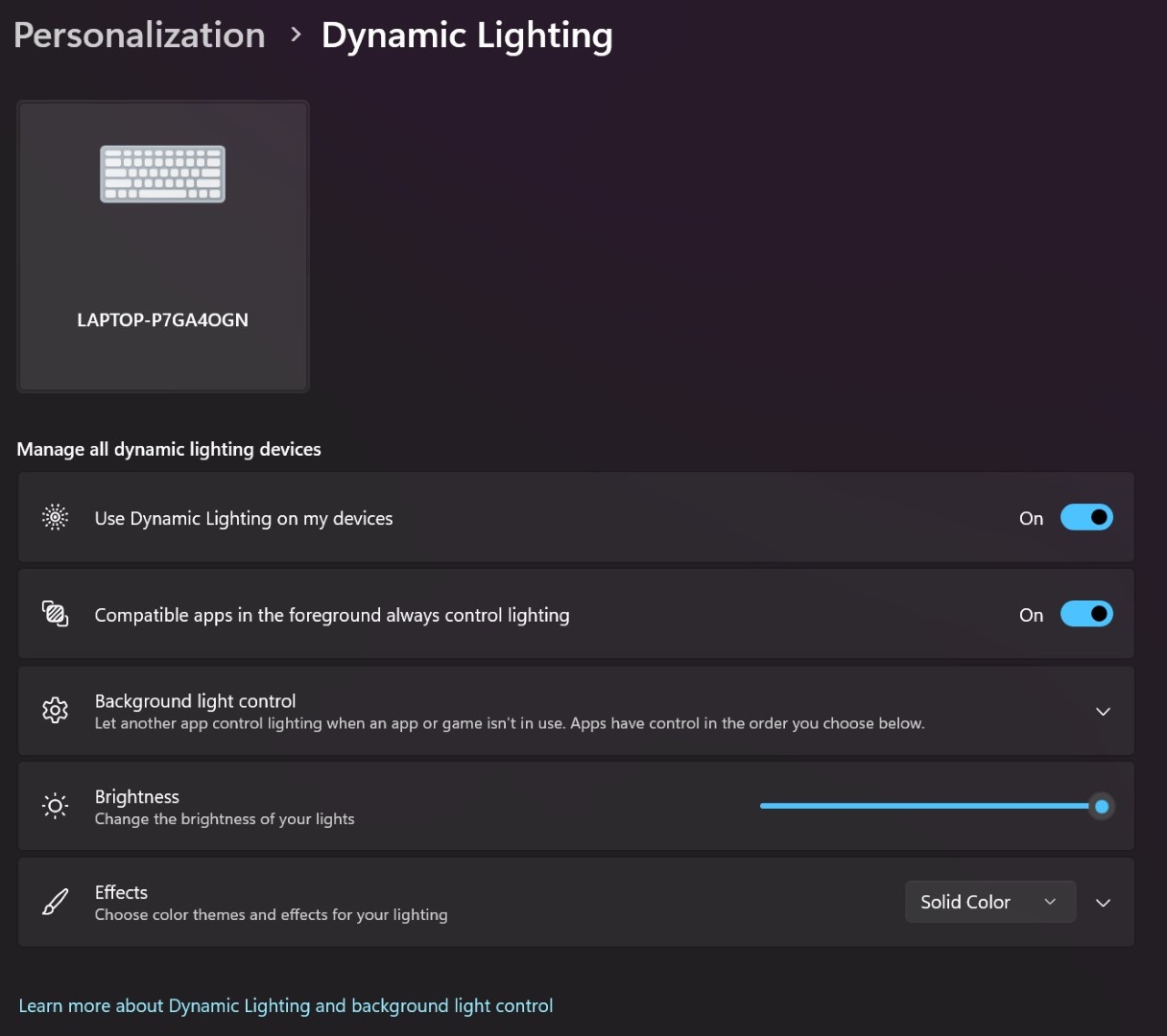Click LAPTOP-P7GA4OGN device name text
Viewport: 1167px width, 1036px height.
pyautogui.click(x=163, y=320)
